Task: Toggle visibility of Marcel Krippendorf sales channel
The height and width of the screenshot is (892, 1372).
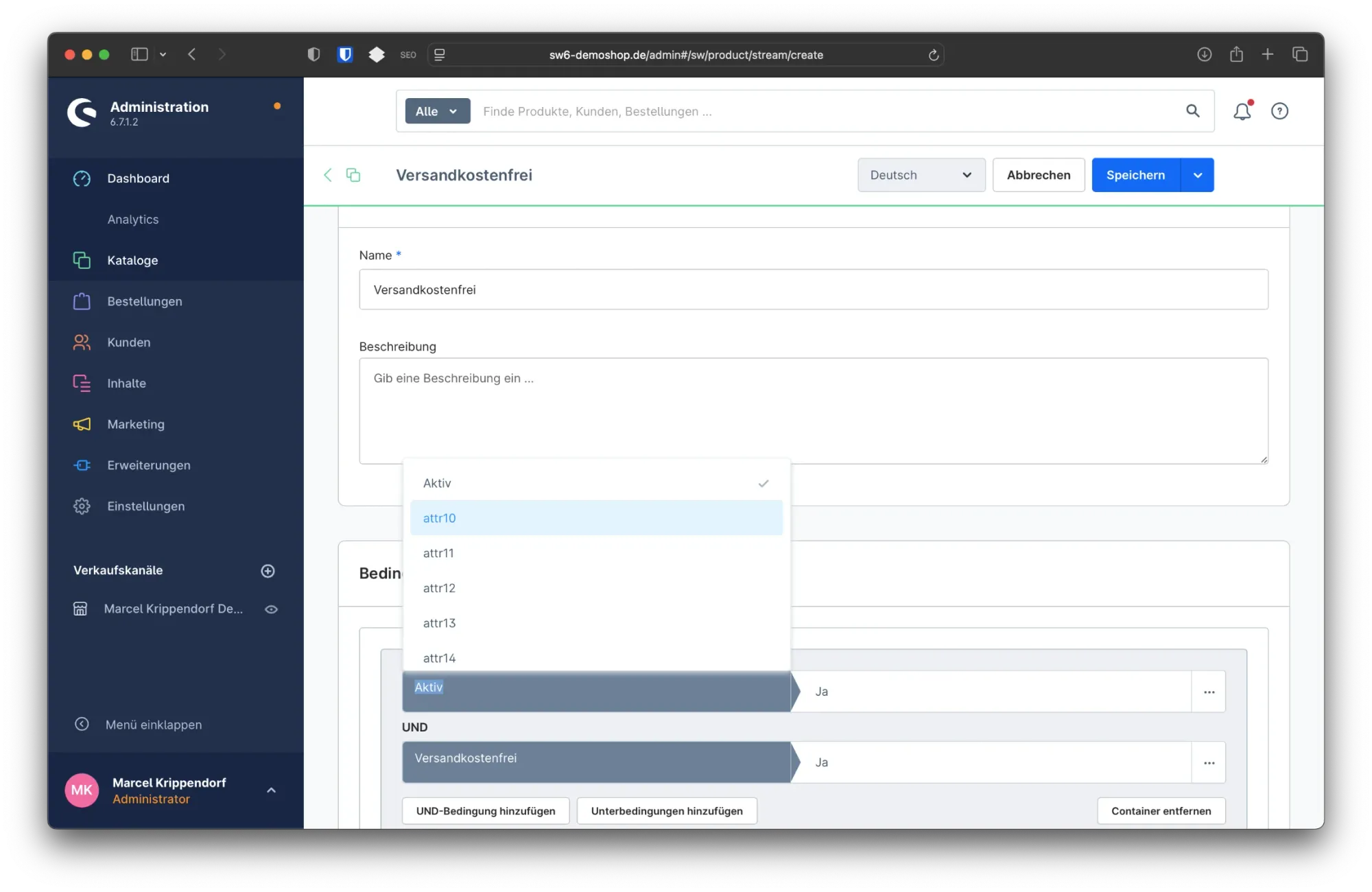Action: pos(272,609)
